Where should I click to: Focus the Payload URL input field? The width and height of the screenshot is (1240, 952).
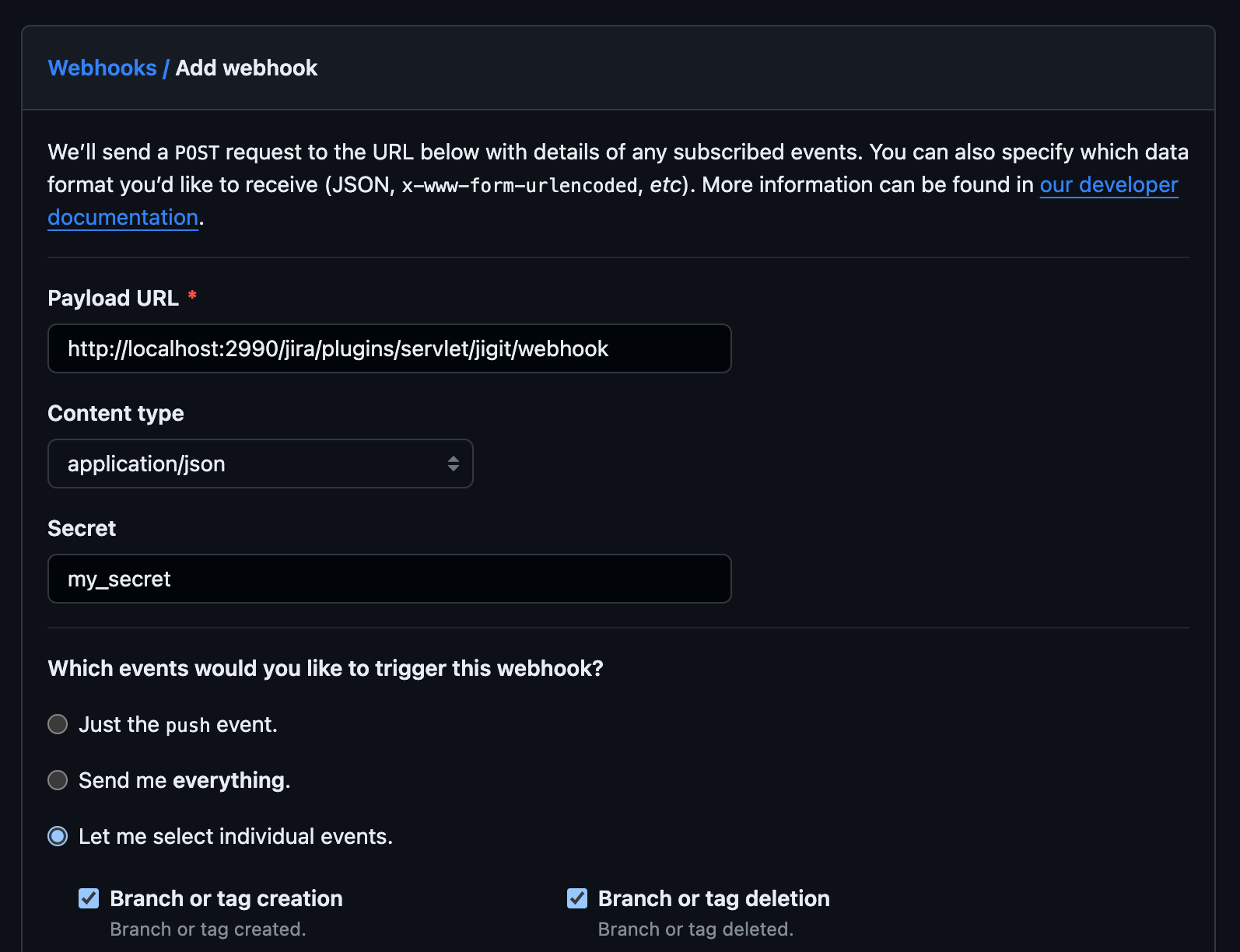[x=389, y=348]
